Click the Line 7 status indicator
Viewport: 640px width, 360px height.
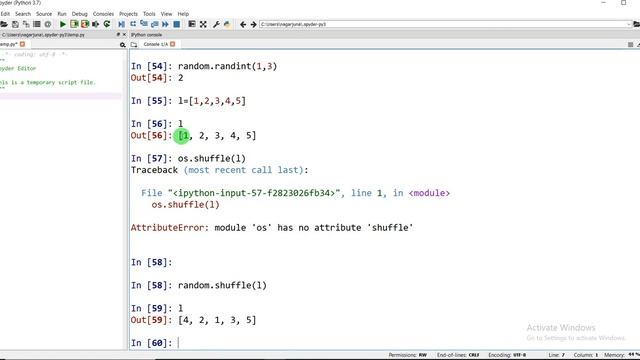tap(557, 355)
